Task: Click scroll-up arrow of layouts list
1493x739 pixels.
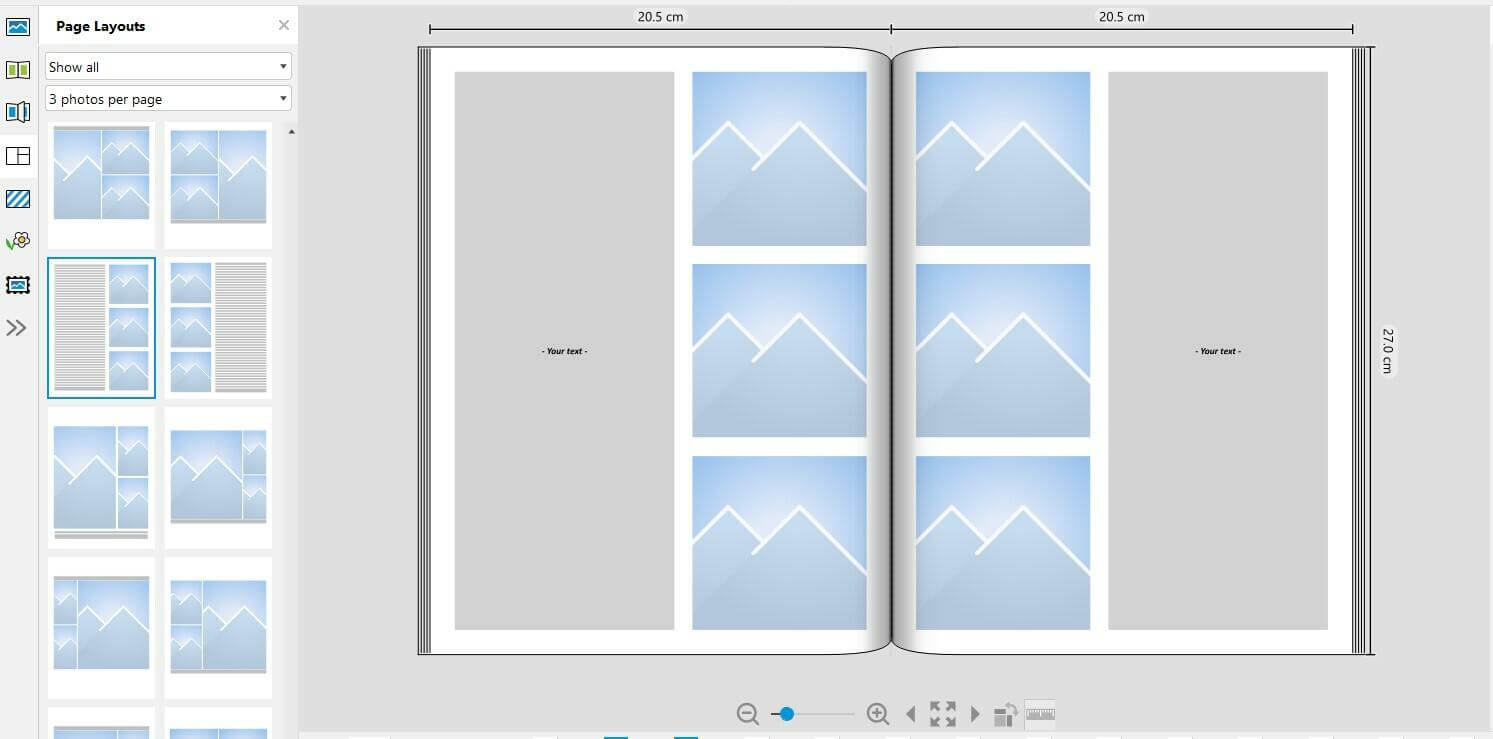Action: pos(291,131)
